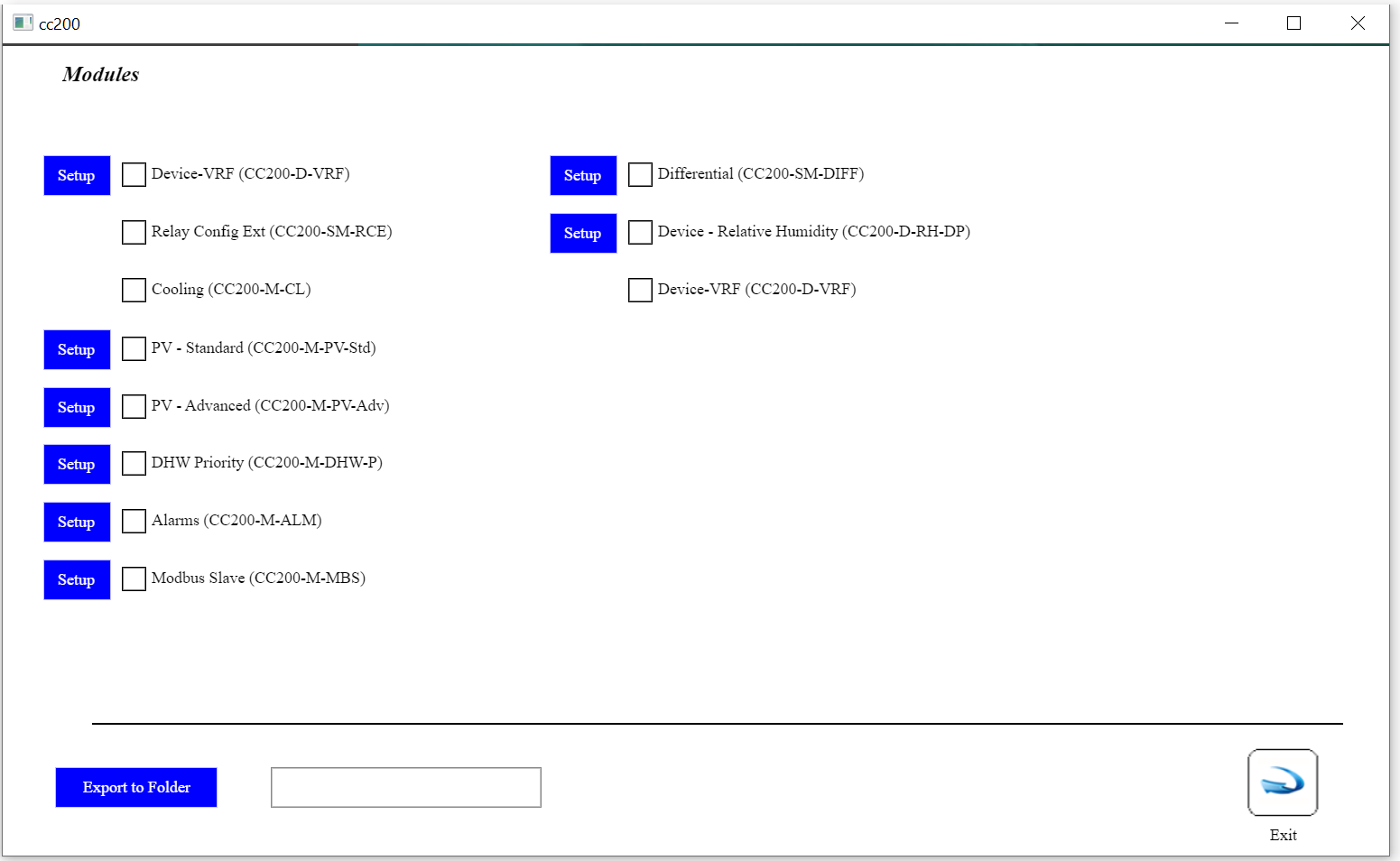The height and width of the screenshot is (861, 1400).
Task: Open Setup for Differential module
Action: click(x=583, y=175)
